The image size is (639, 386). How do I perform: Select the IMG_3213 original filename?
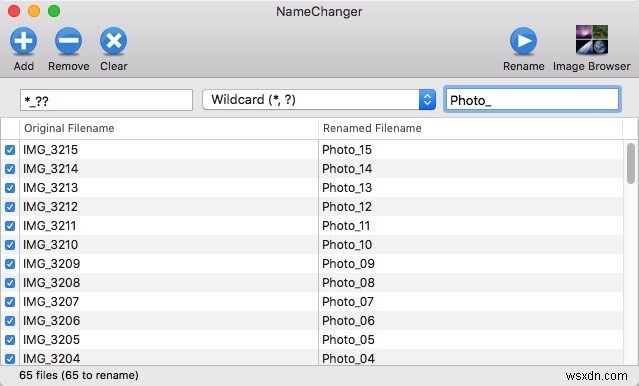click(50, 188)
